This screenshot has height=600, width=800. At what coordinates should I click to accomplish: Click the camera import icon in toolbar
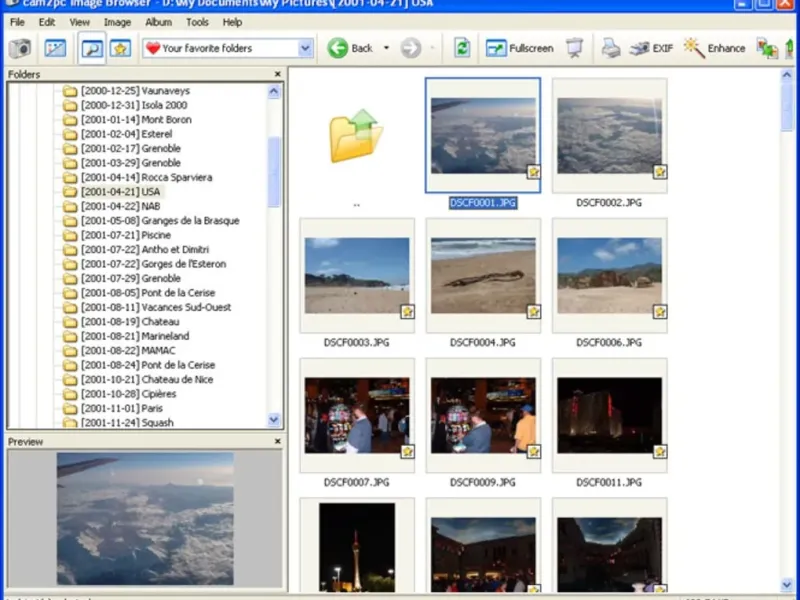click(x=20, y=48)
